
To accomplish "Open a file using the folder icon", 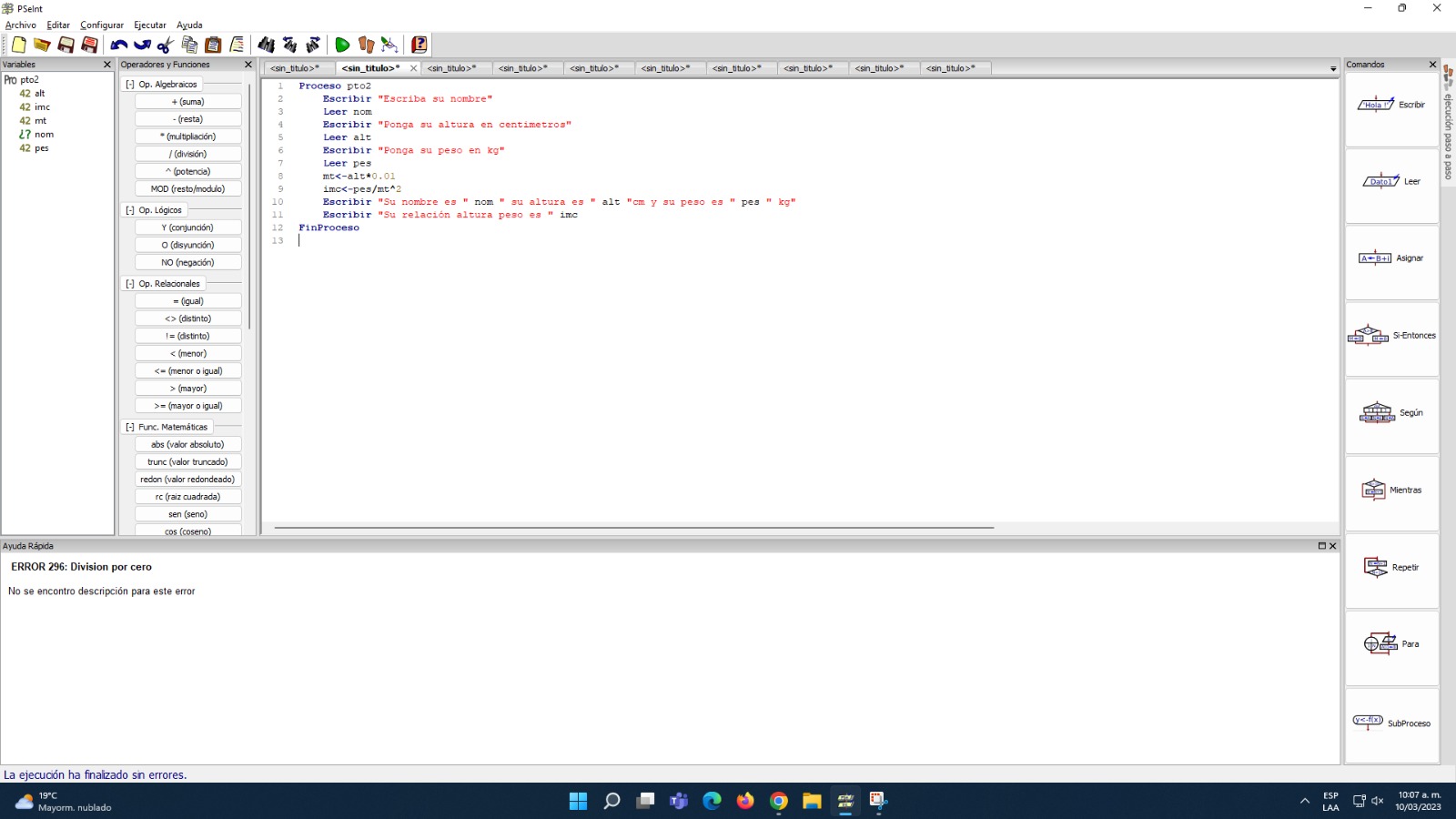I will 42,45.
